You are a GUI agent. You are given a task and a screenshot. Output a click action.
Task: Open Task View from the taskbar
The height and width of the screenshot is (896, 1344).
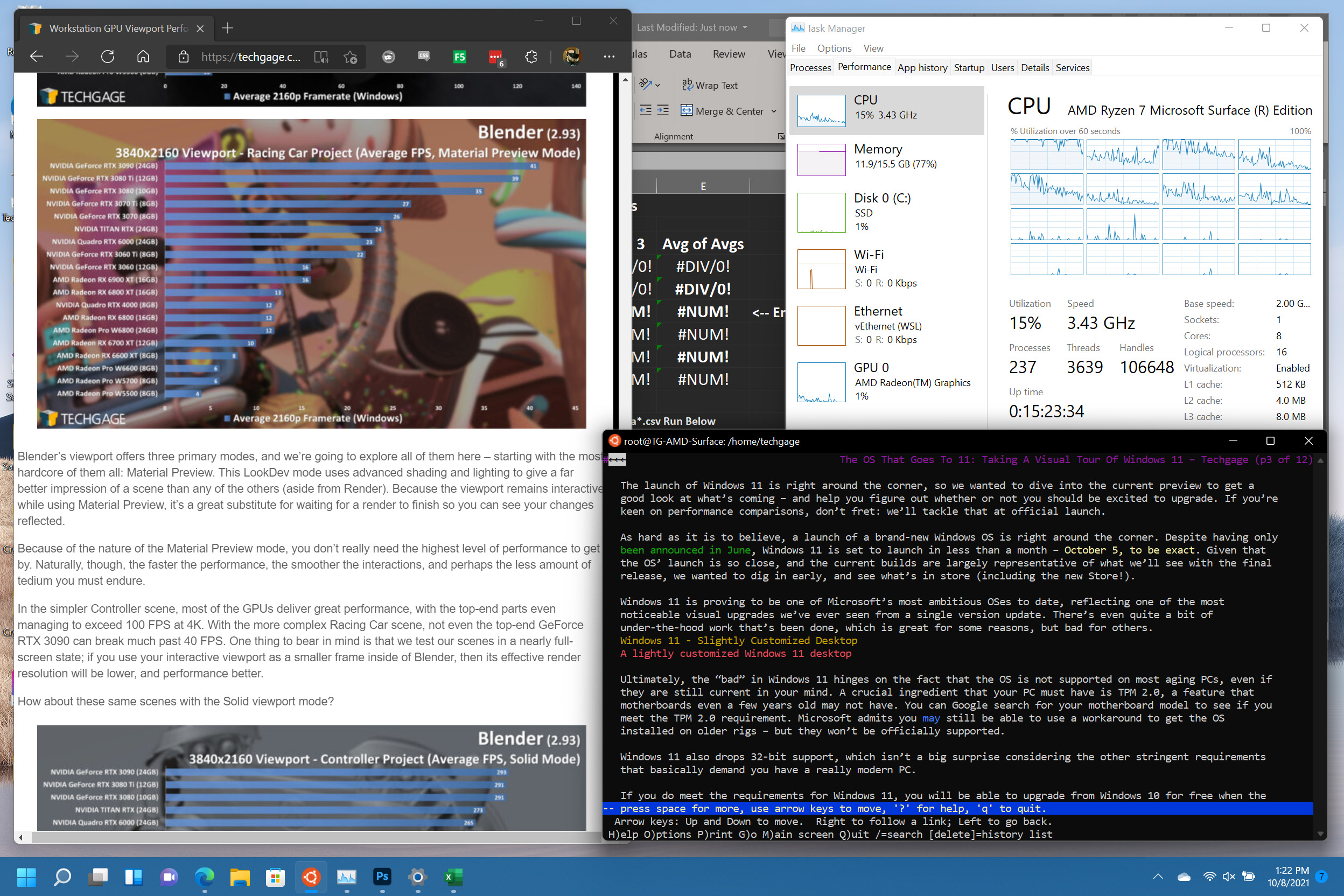pos(97,877)
